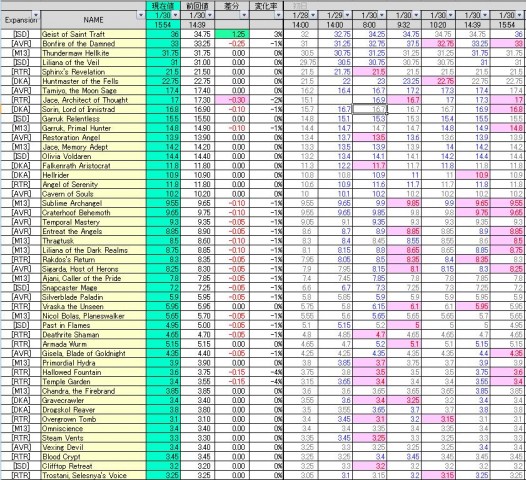Select the Entreat the Angels cell

pyautogui.click(x=93, y=231)
